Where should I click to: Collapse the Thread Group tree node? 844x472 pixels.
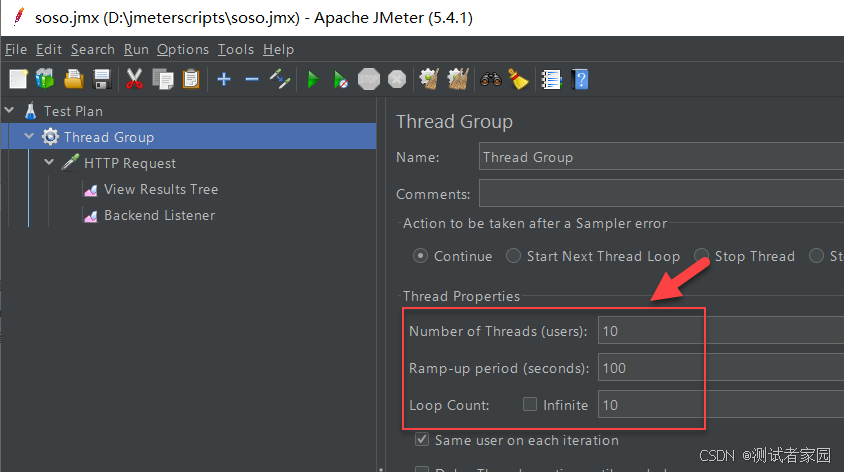point(29,136)
